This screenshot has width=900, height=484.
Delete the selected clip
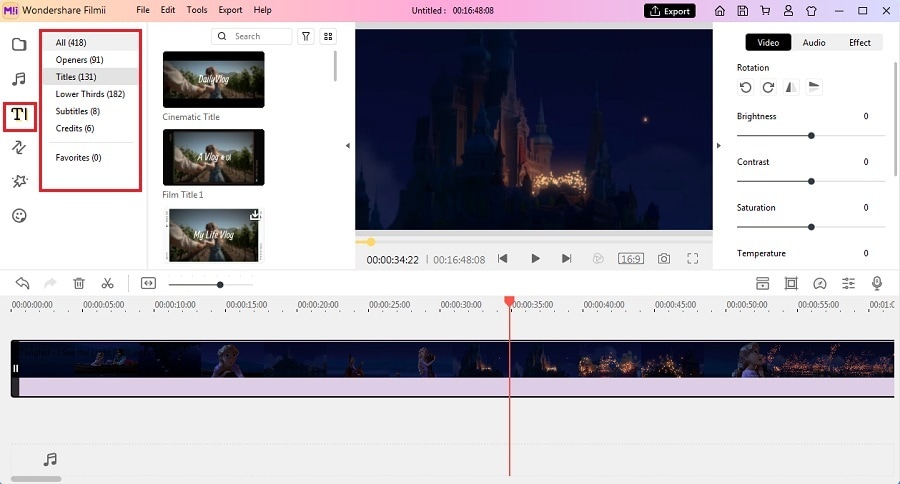(79, 283)
